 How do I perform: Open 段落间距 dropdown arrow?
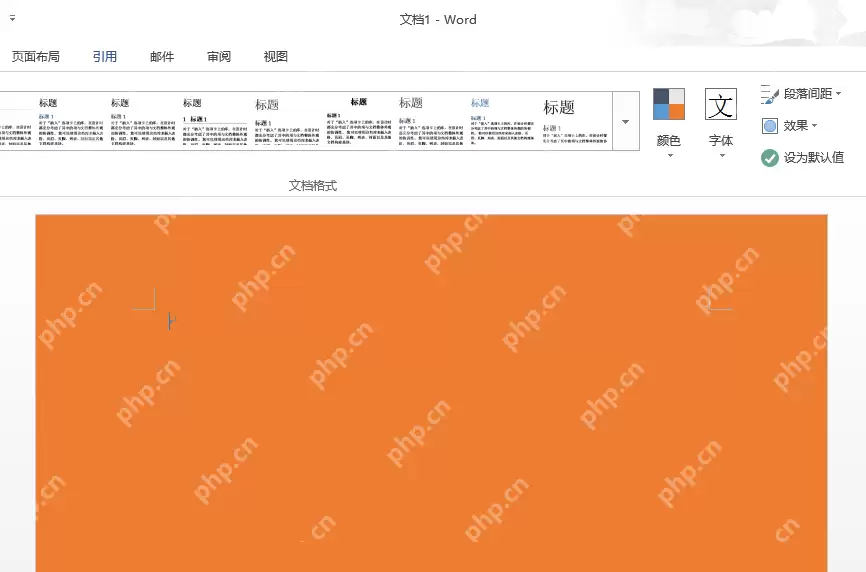click(838, 93)
